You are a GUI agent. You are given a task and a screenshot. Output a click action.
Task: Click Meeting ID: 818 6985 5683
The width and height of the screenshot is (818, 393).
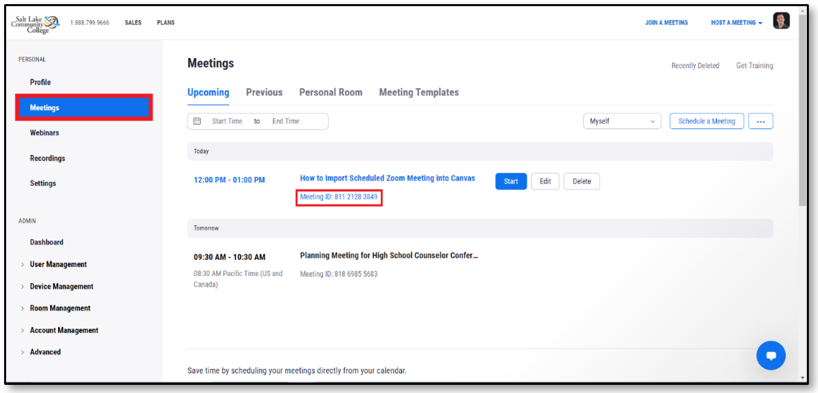(x=339, y=274)
